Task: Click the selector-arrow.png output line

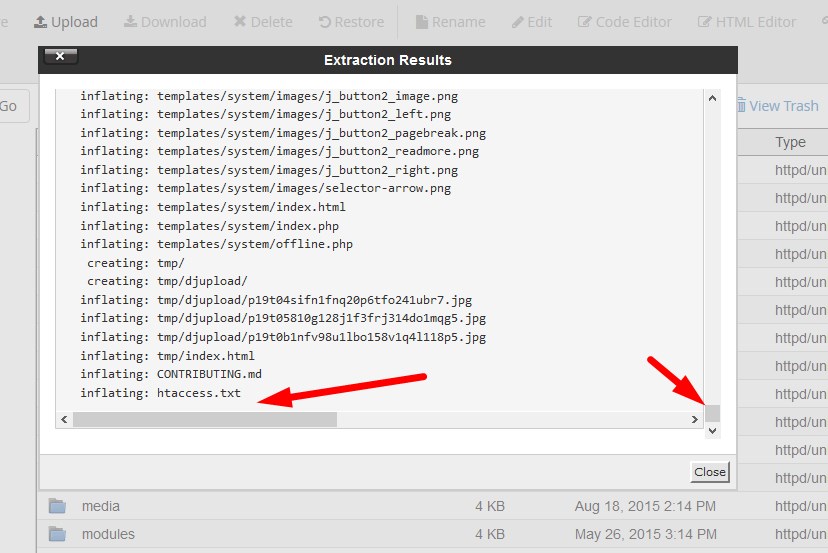Action: 266,188
